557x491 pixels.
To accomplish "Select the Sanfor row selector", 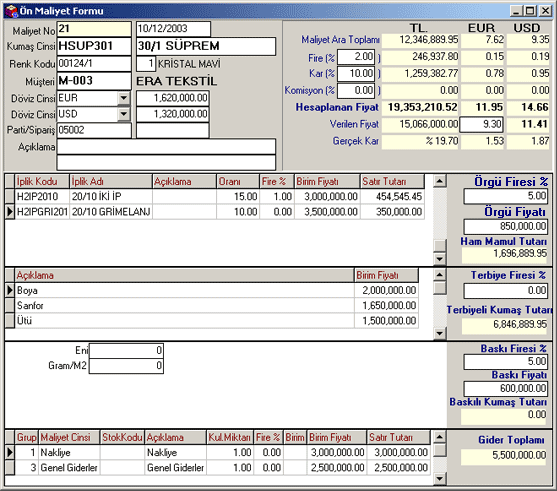I will [x=10, y=306].
